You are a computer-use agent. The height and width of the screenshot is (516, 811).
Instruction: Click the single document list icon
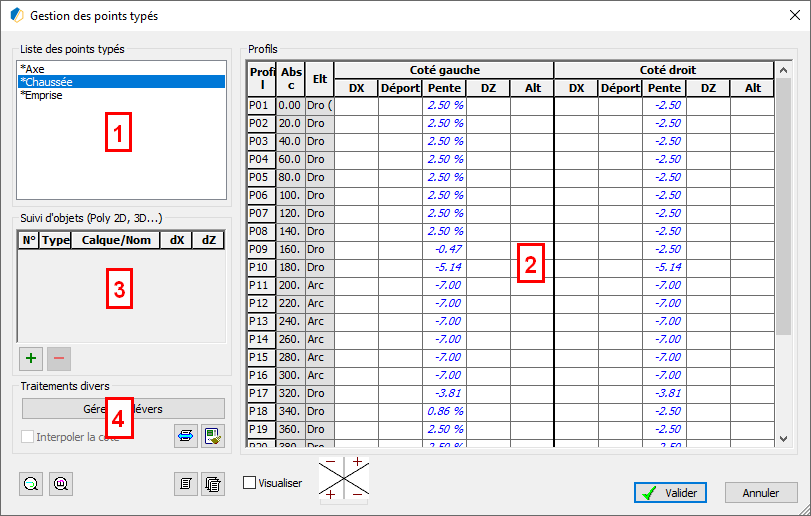tap(186, 483)
